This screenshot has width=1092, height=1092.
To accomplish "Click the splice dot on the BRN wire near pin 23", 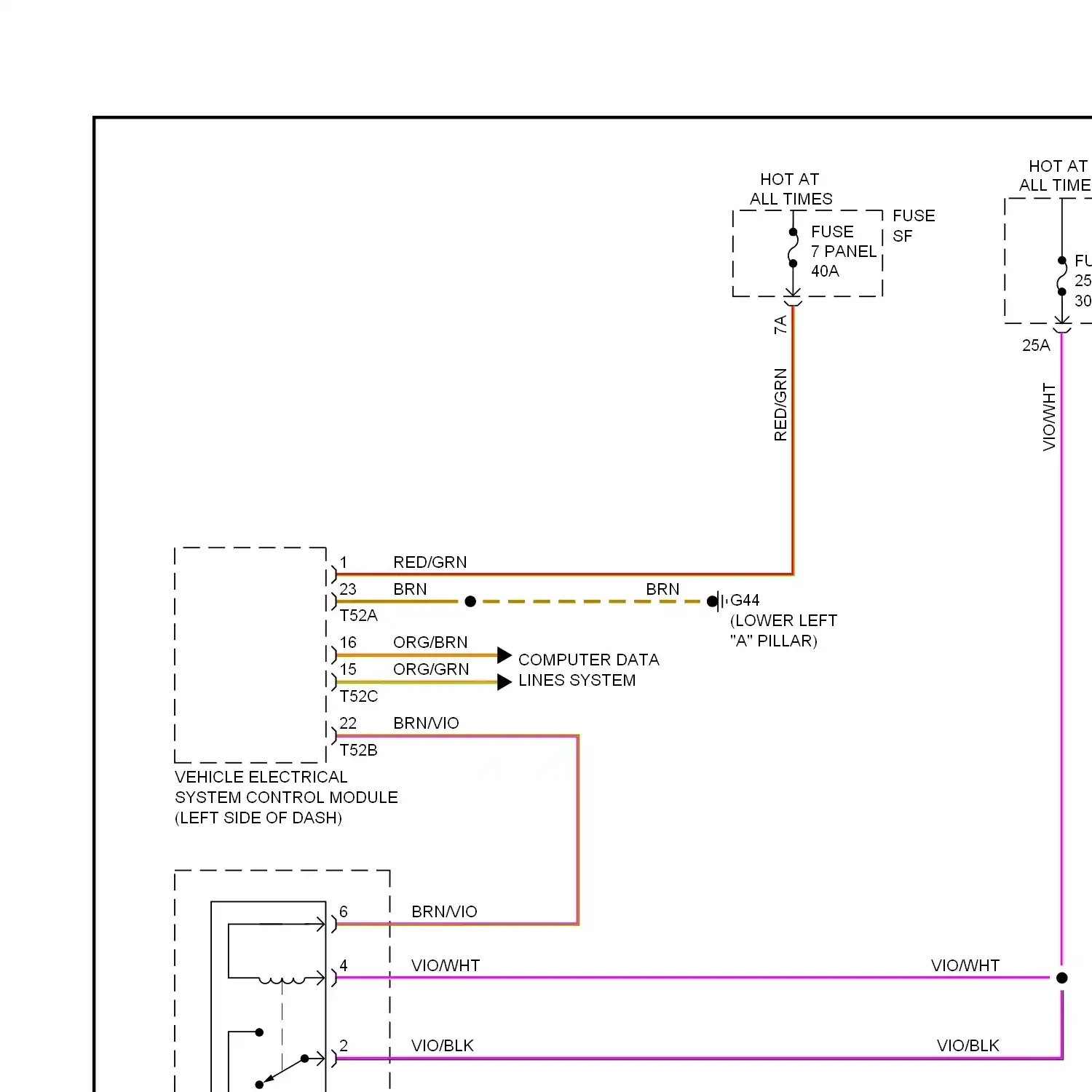I will (x=470, y=601).
